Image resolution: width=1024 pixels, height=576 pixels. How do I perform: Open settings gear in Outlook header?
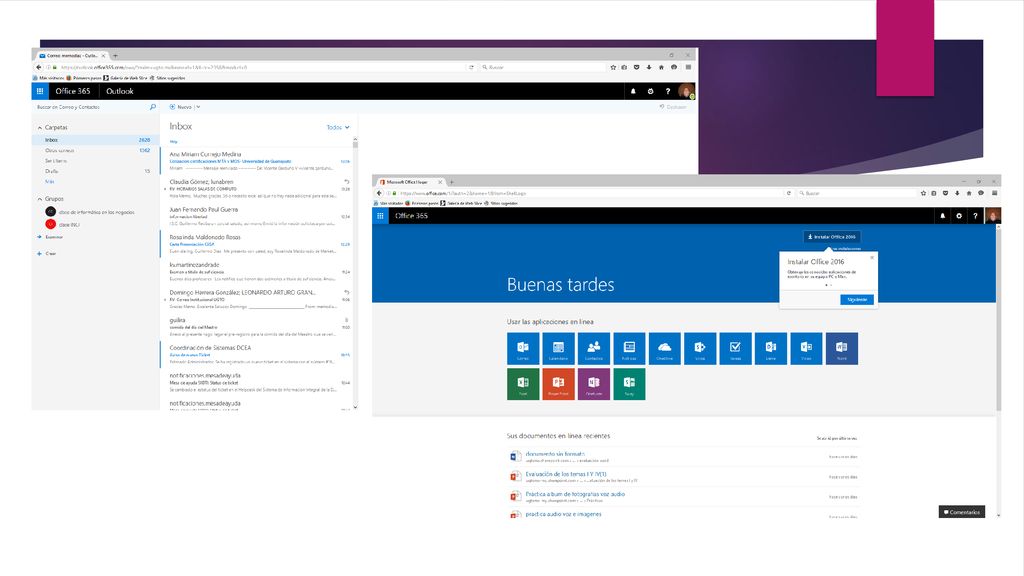pos(650,91)
